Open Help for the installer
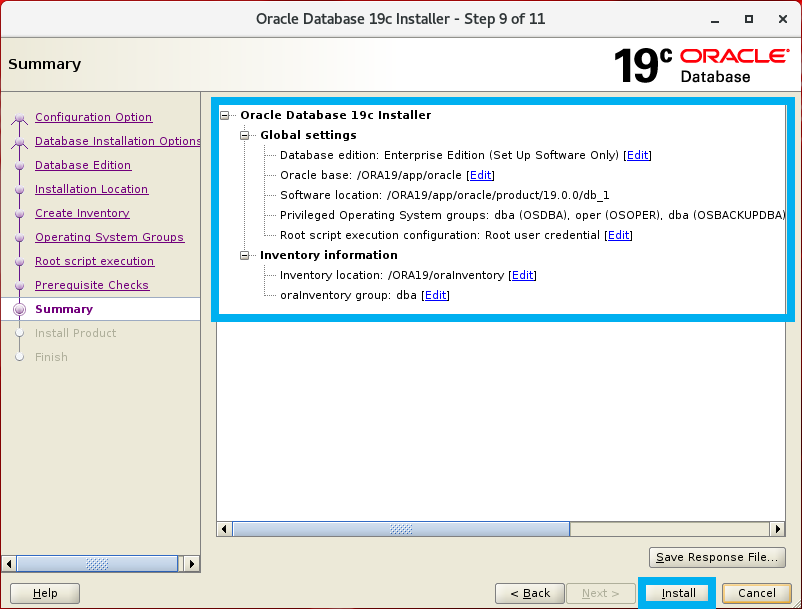The width and height of the screenshot is (802, 609). click(x=45, y=593)
